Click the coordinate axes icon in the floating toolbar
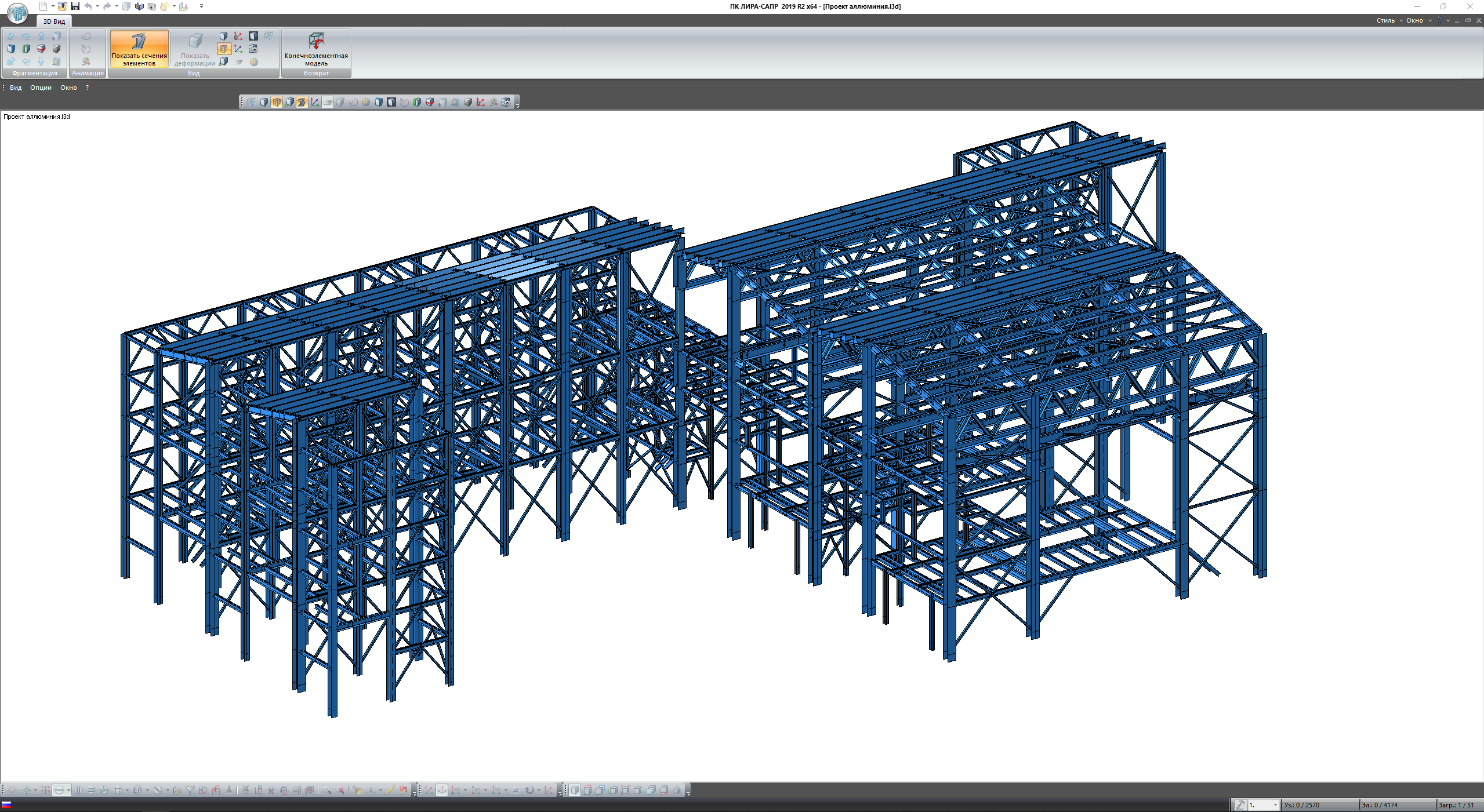This screenshot has height=812, width=1484. (314, 102)
